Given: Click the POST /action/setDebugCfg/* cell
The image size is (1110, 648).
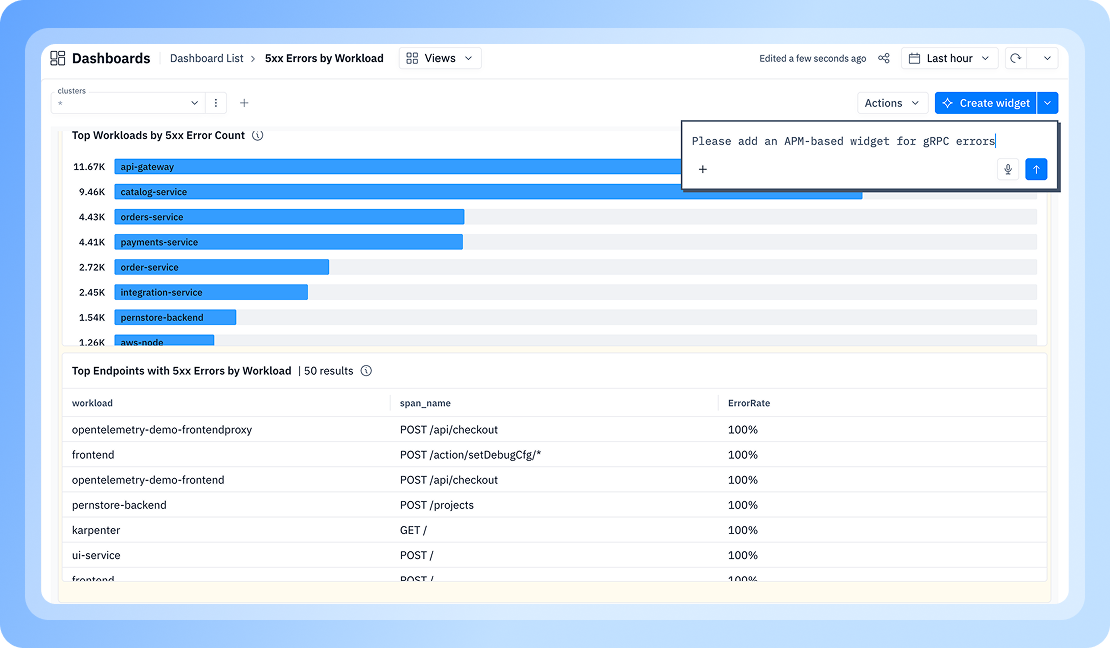Looking at the screenshot, I should point(470,455).
